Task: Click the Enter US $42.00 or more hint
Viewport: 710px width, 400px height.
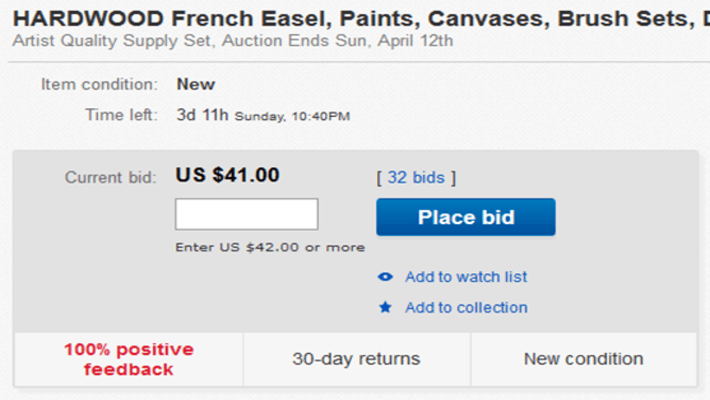Action: tap(270, 247)
